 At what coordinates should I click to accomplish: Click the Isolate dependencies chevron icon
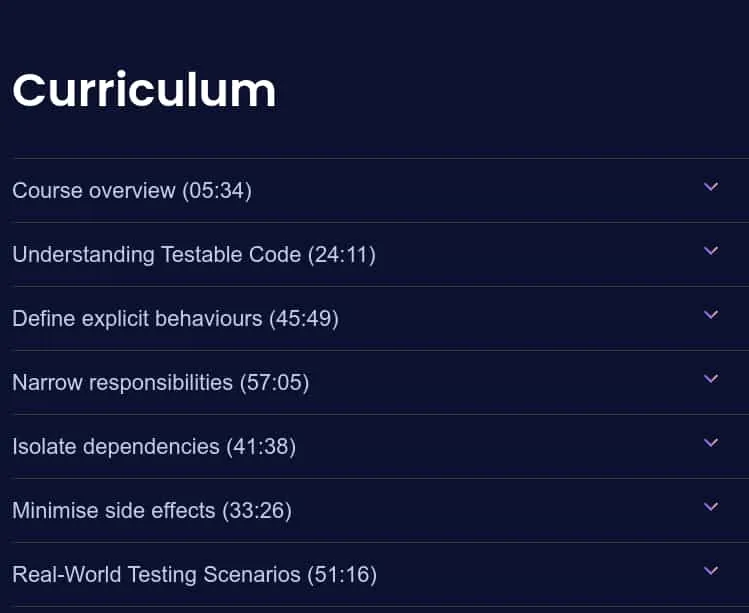point(711,442)
